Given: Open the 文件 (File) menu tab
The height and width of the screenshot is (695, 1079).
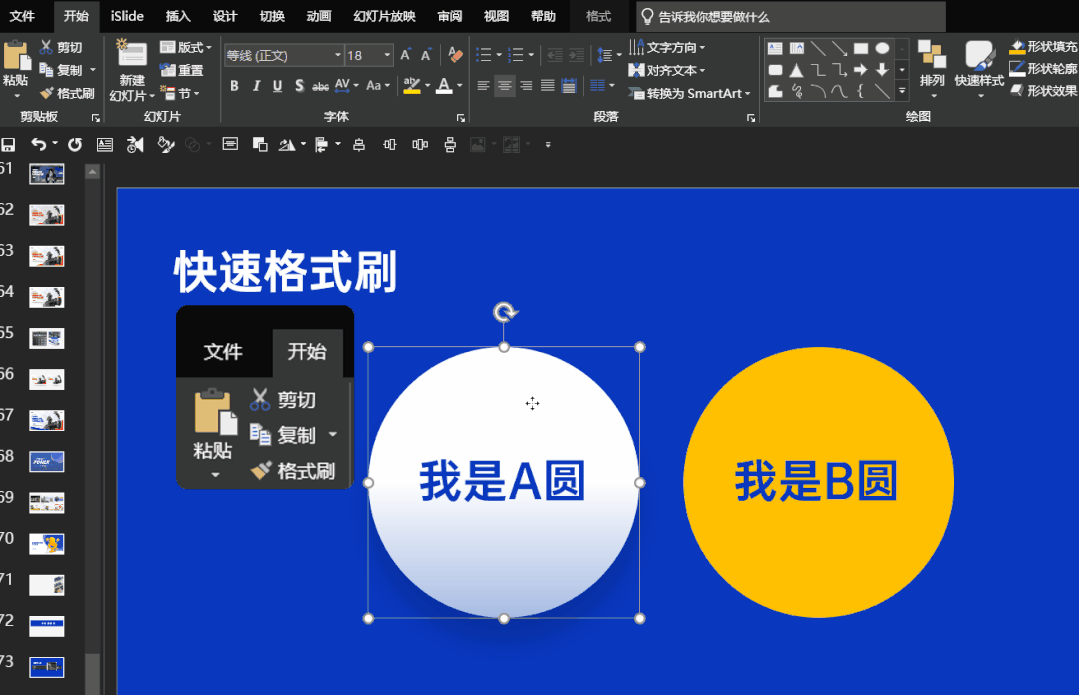Looking at the screenshot, I should (22, 16).
